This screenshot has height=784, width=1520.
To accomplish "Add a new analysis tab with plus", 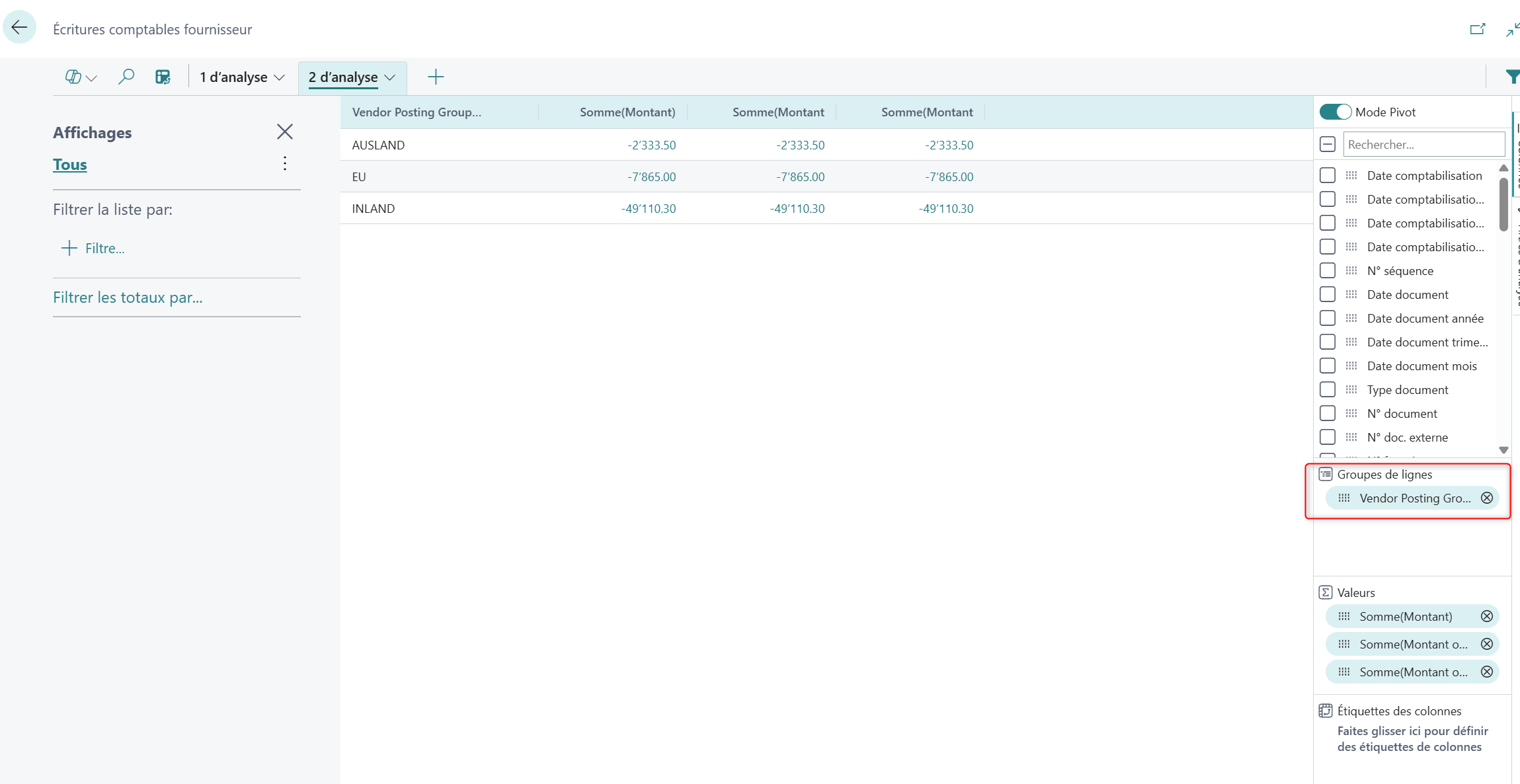I will coord(436,77).
